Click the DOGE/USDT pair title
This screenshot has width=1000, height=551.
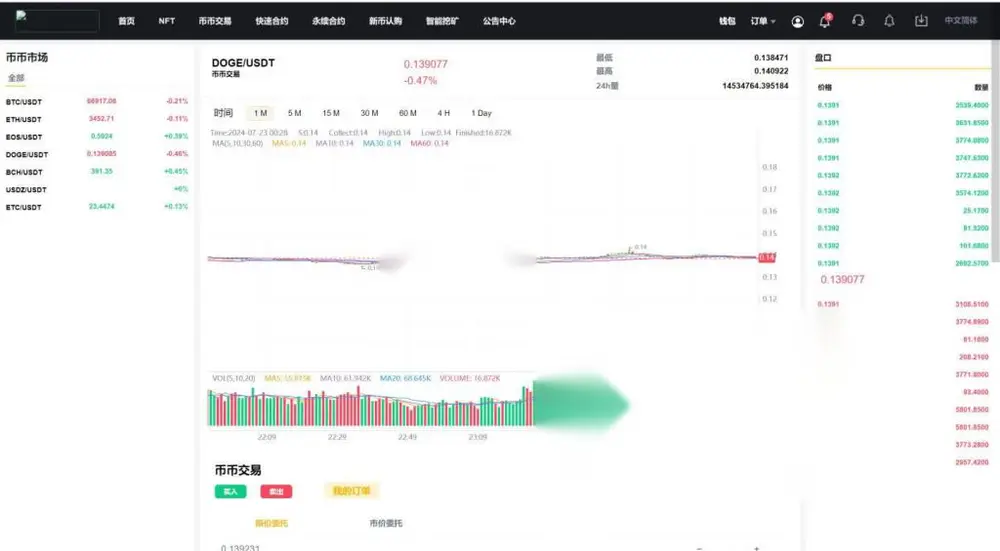[243, 62]
